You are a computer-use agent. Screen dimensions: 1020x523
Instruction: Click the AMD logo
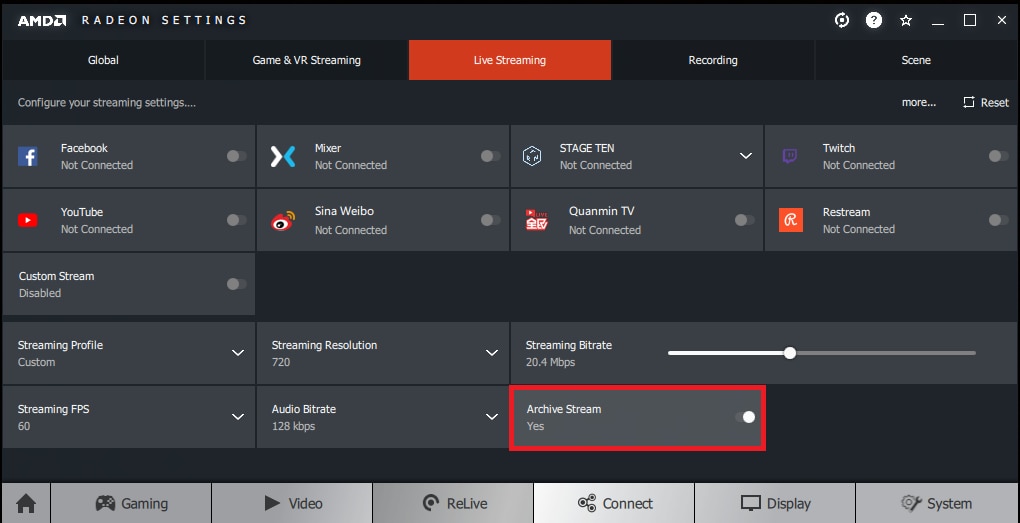[x=42, y=20]
